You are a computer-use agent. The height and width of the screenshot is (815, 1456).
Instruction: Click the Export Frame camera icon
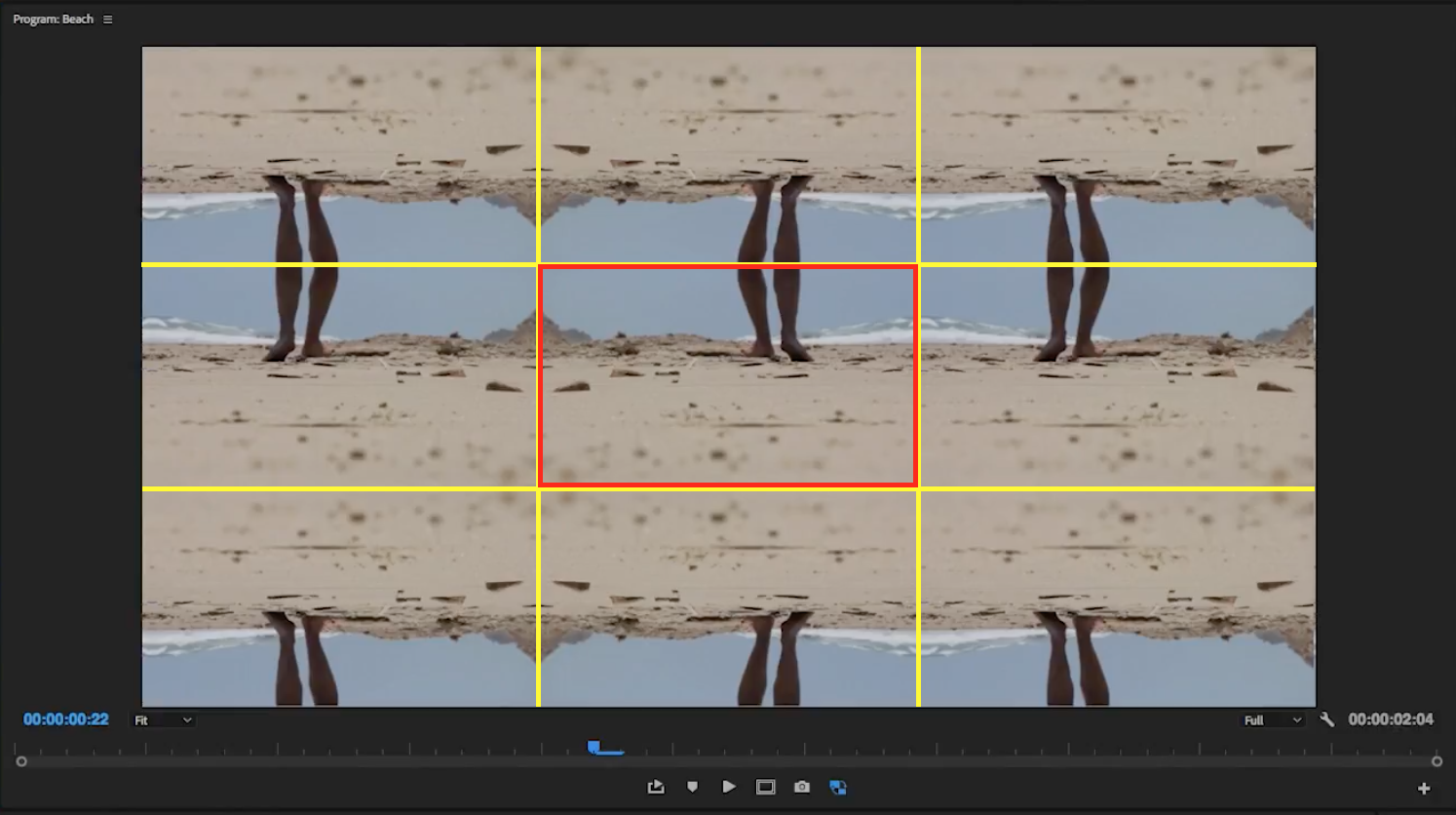click(801, 787)
